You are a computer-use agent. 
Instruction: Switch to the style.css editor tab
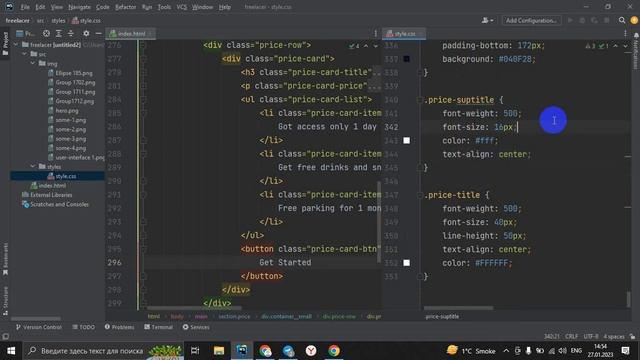pos(404,33)
